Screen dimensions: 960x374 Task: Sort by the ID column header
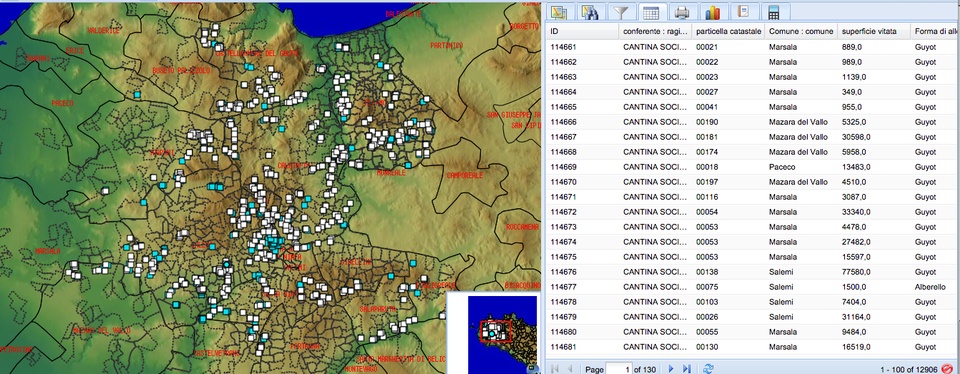point(582,31)
